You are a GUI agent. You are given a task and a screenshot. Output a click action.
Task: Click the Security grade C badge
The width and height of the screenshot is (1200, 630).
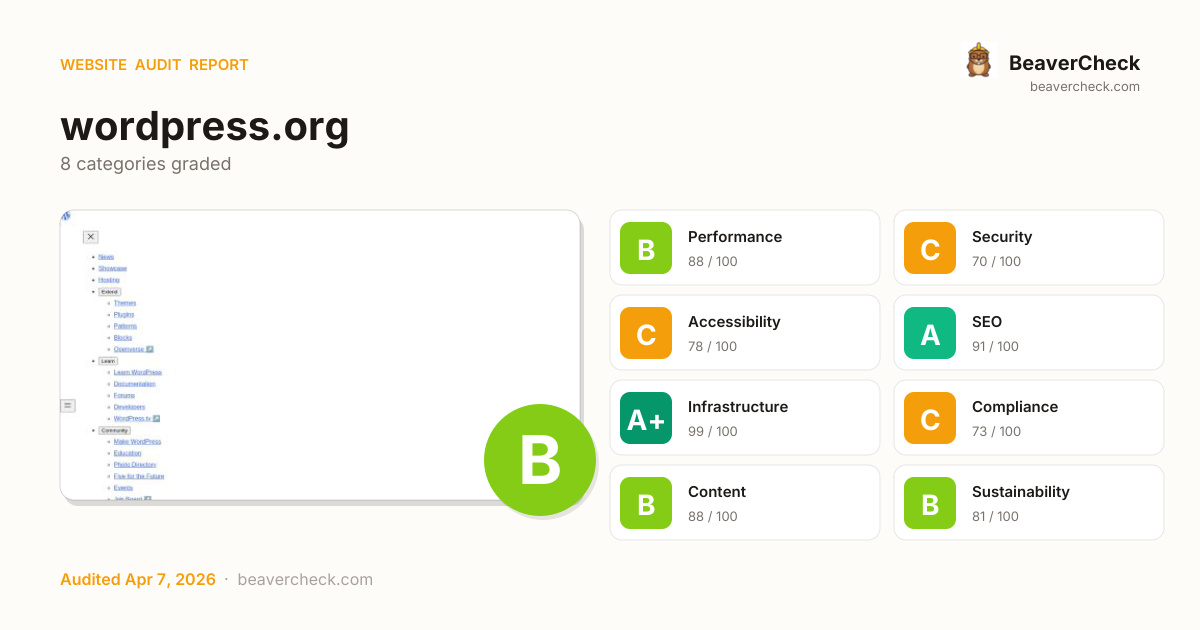pos(930,248)
